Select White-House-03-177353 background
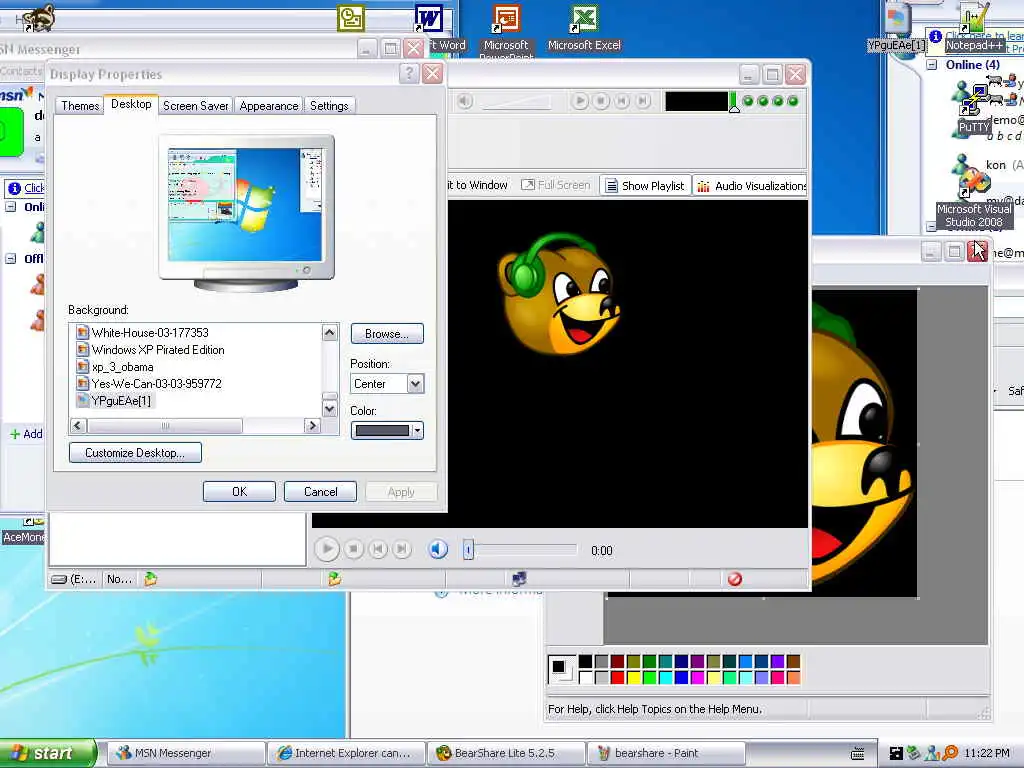Image resolution: width=1024 pixels, height=768 pixels. [150, 332]
